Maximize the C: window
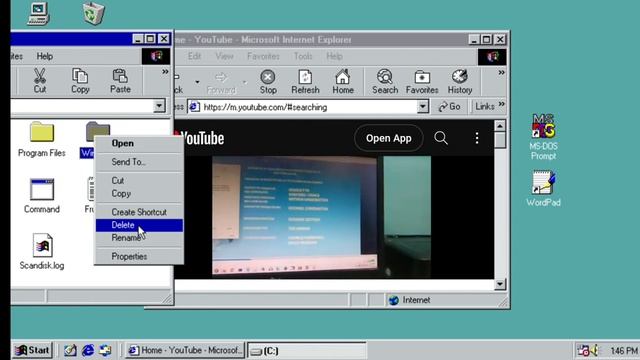The width and height of the screenshot is (640, 360). [x=151, y=39]
